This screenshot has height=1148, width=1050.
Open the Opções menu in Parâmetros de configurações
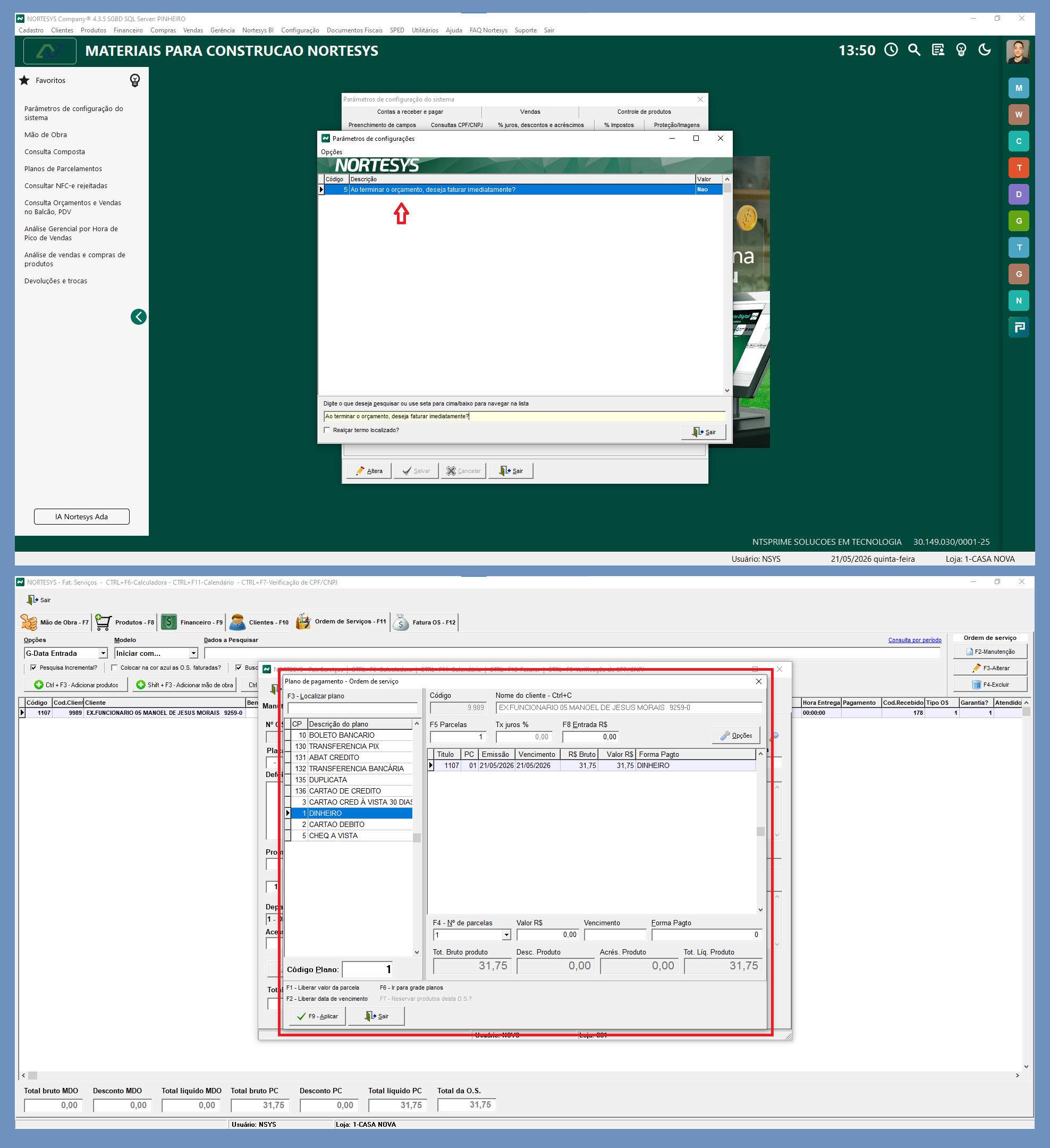tap(332, 152)
